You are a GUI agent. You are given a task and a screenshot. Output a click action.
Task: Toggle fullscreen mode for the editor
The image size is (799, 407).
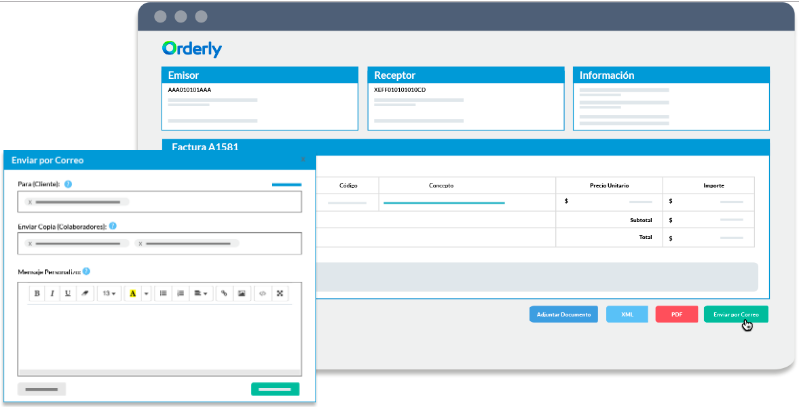(x=280, y=293)
